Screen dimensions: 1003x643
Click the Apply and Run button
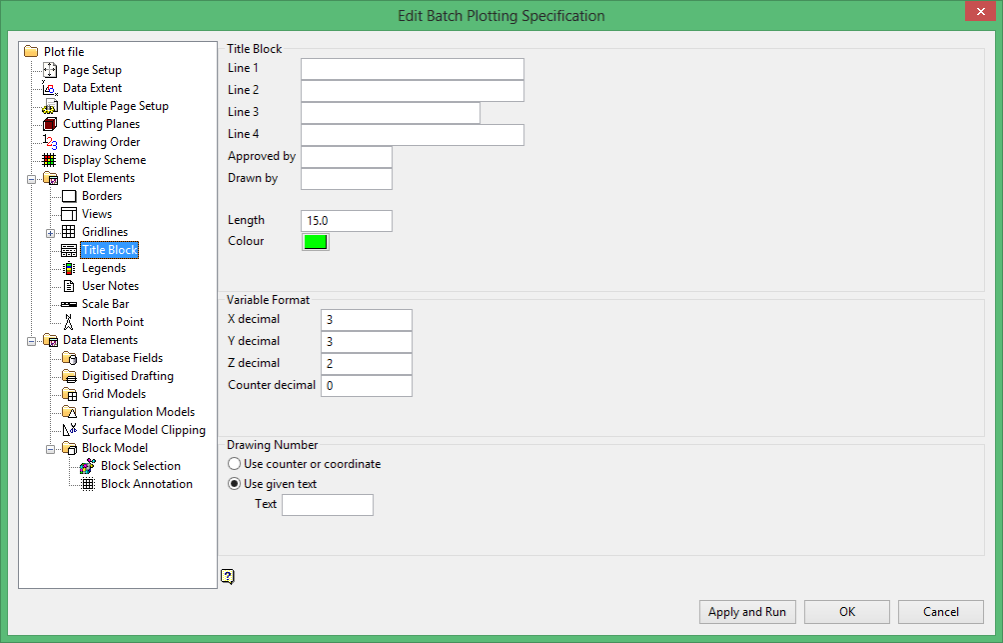(747, 612)
